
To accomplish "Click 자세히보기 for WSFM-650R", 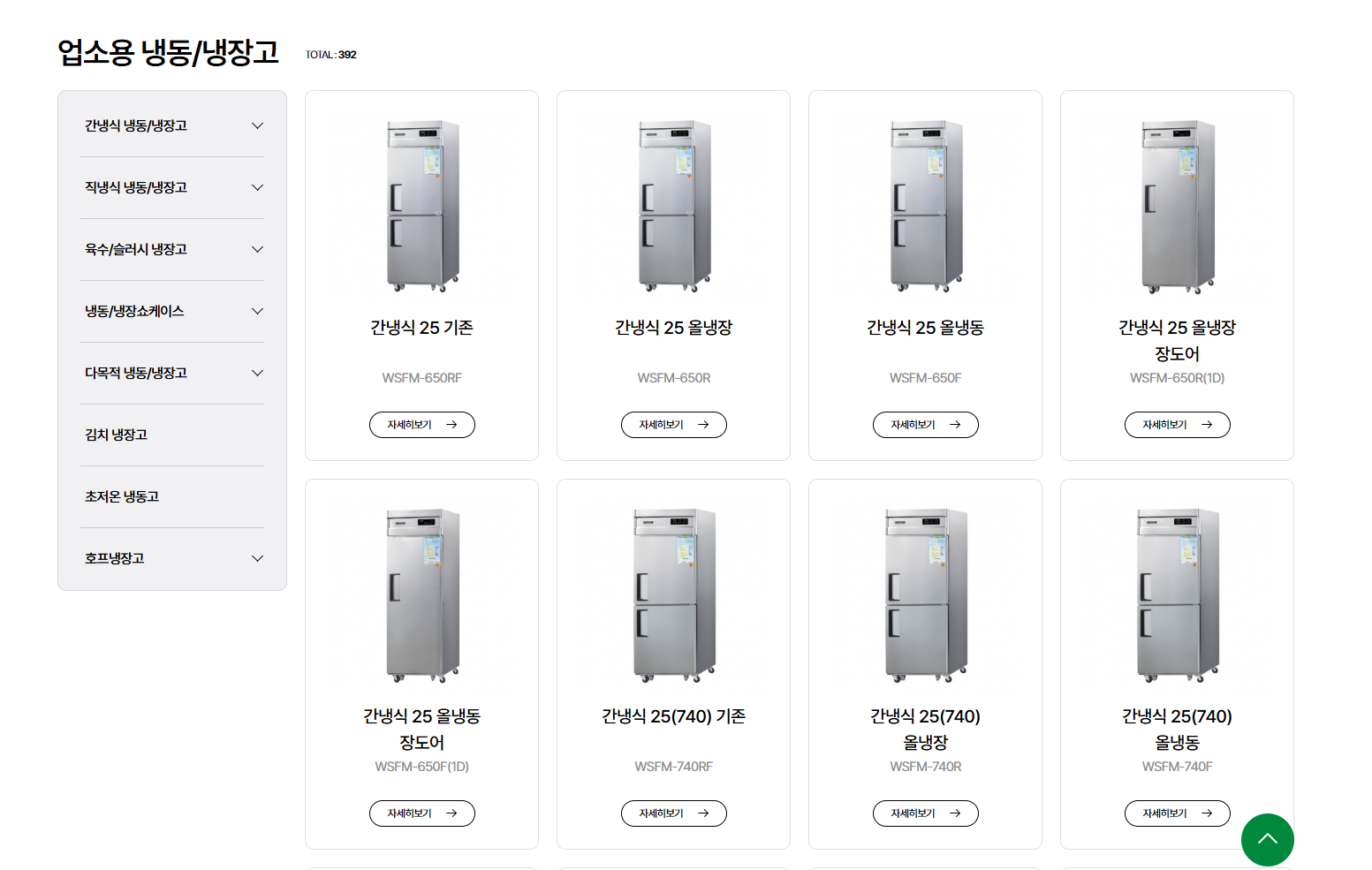I will pyautogui.click(x=673, y=425).
